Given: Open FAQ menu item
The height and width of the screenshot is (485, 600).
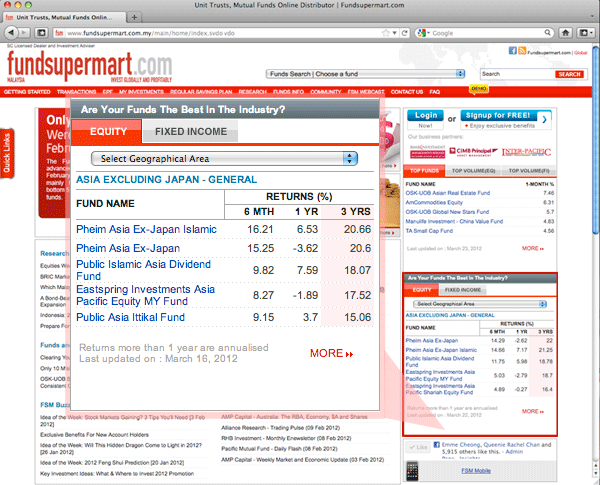Looking at the screenshot, I should [435, 92].
